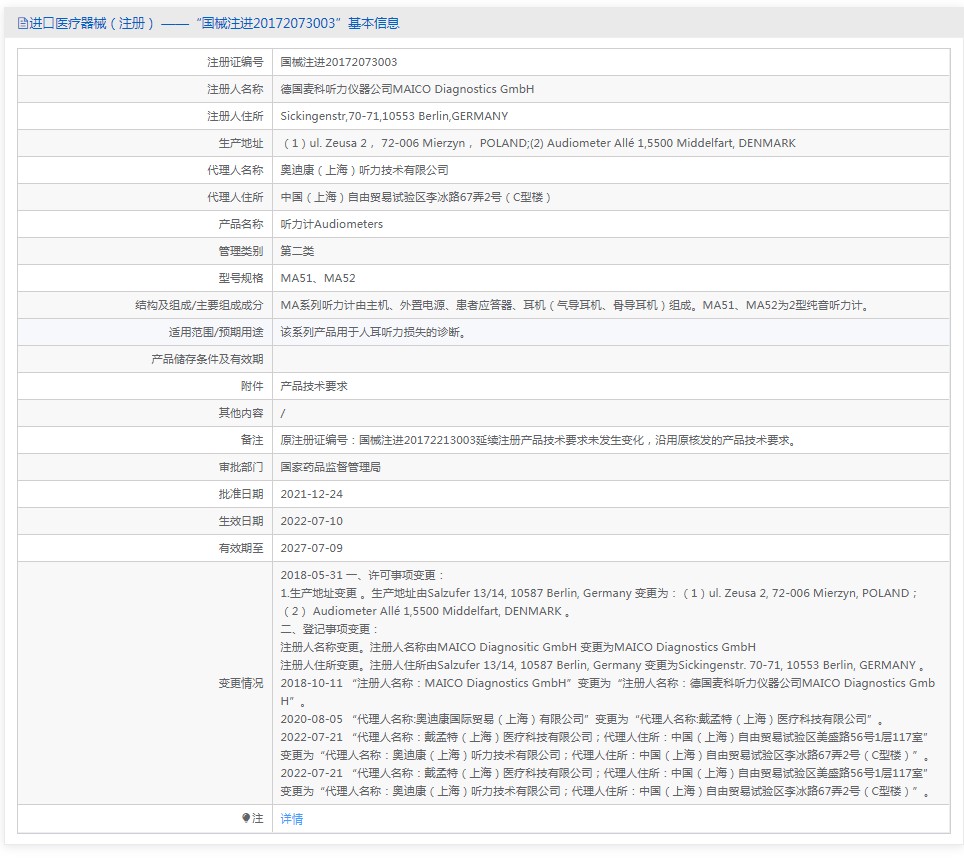Select the 管理类别 row label
This screenshot has height=860, width=964.
(241, 251)
